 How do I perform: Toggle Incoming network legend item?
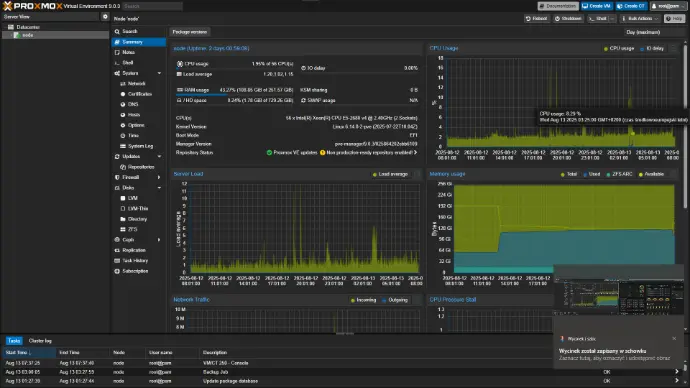point(363,300)
